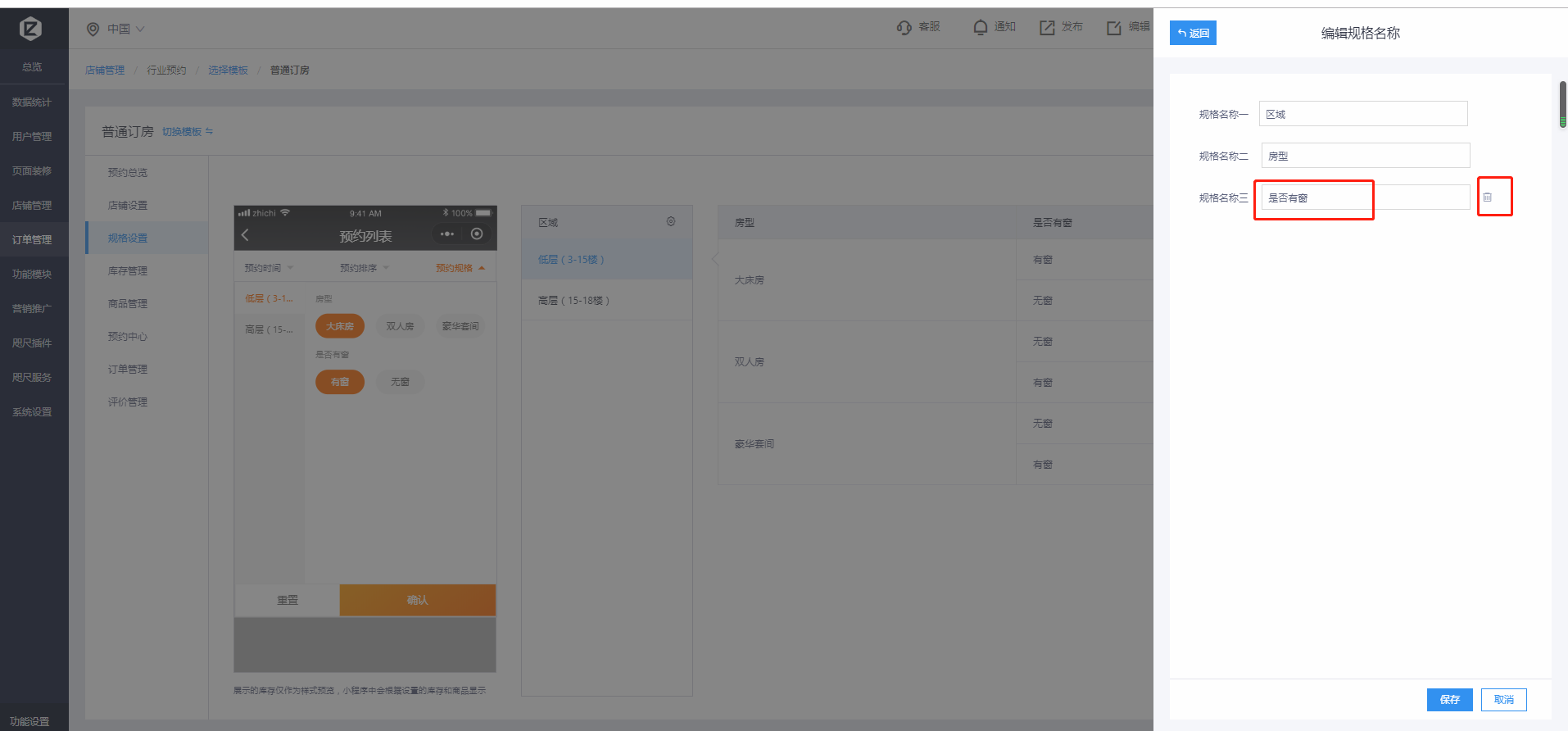Screen dimensions: 1568x731
Task: Tap 高层 (15-... in phone preview list
Action: (x=269, y=329)
